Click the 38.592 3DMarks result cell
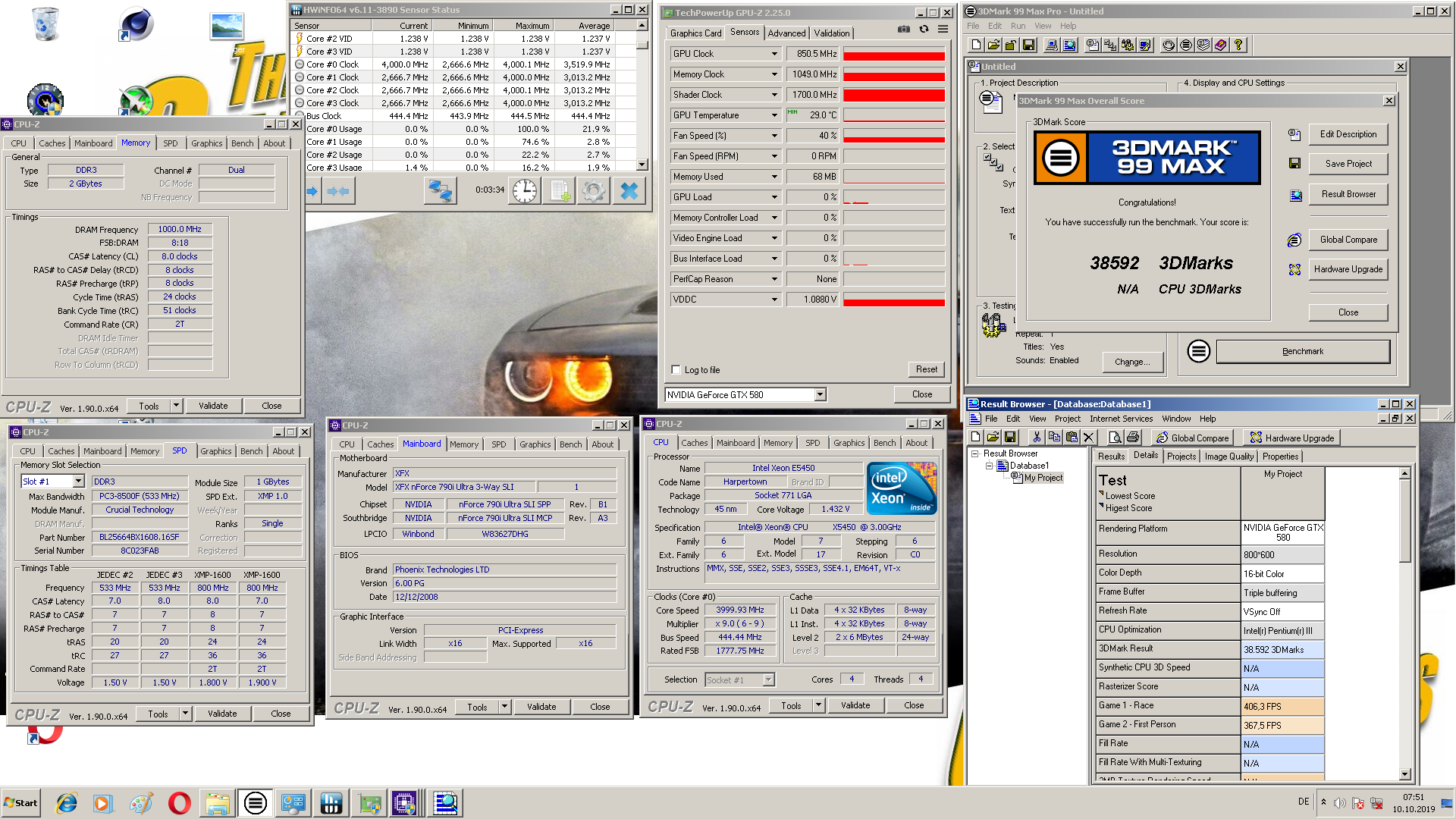The width and height of the screenshot is (1456, 819). 1282,650
